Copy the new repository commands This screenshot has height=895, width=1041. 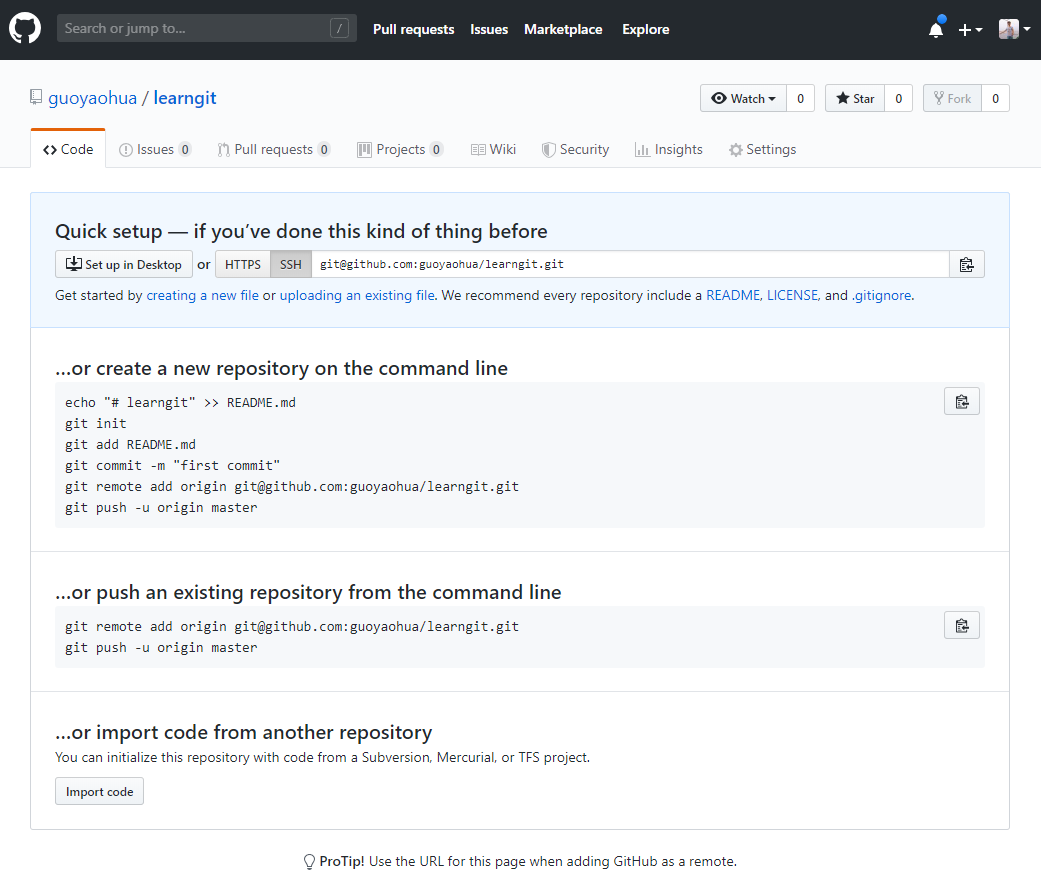tap(961, 402)
